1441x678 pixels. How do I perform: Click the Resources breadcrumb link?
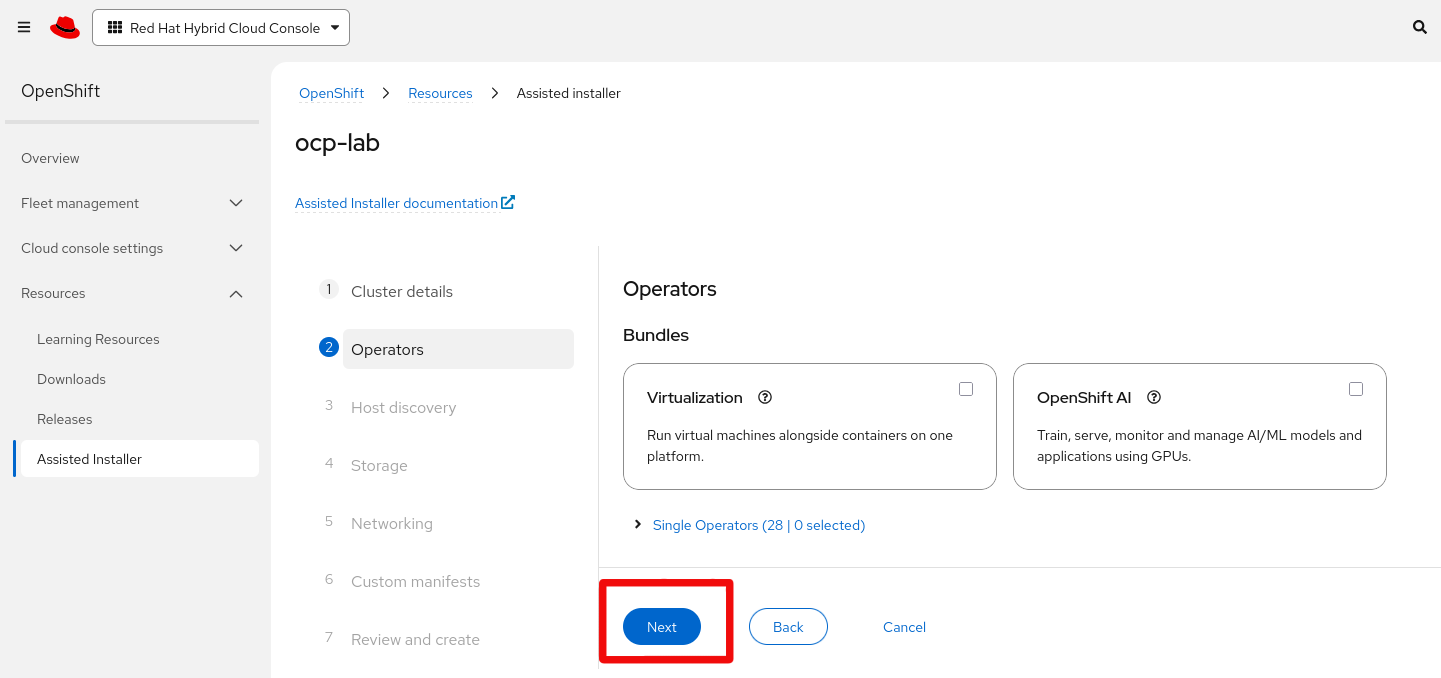(x=440, y=93)
